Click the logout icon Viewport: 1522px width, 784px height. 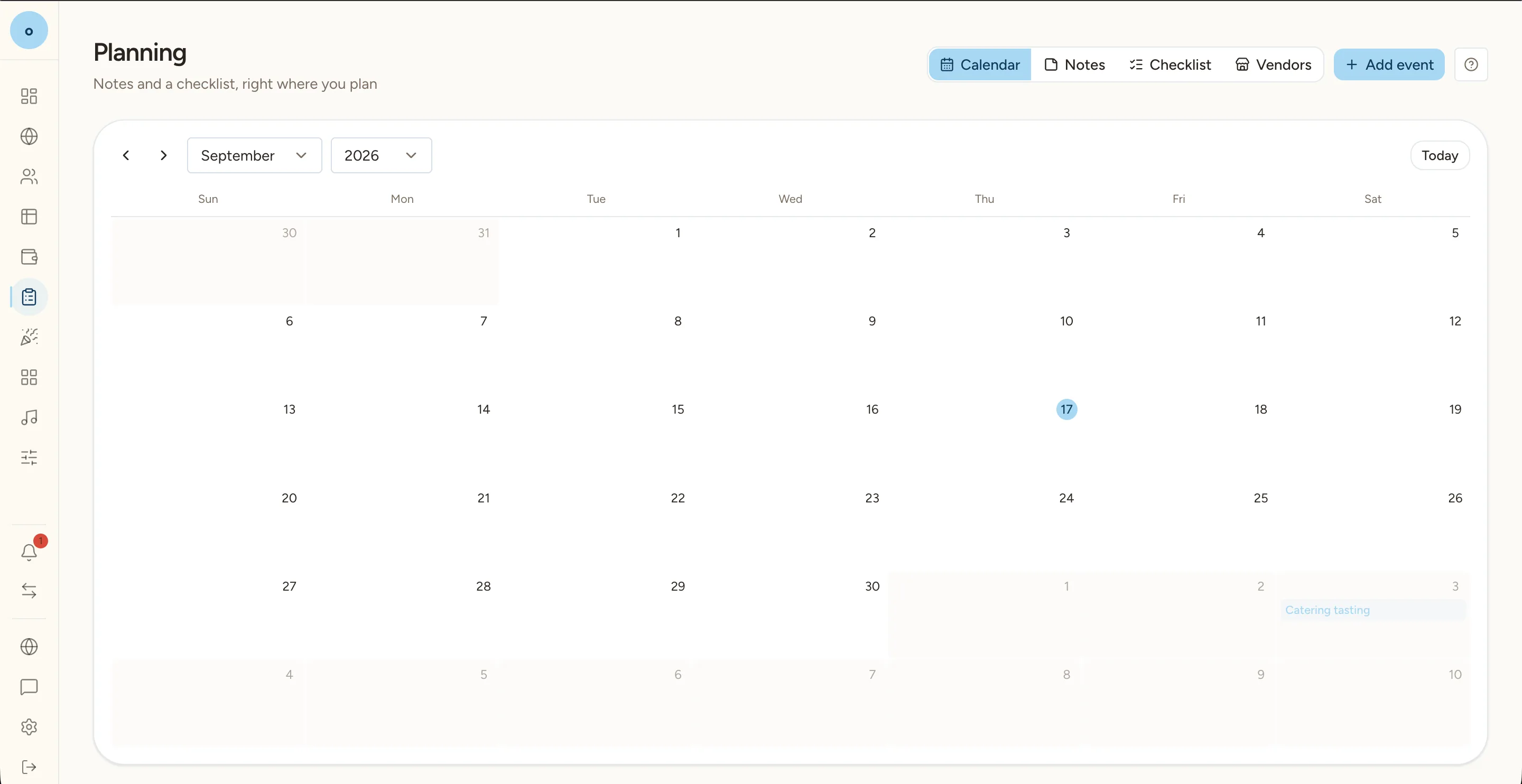[29, 767]
